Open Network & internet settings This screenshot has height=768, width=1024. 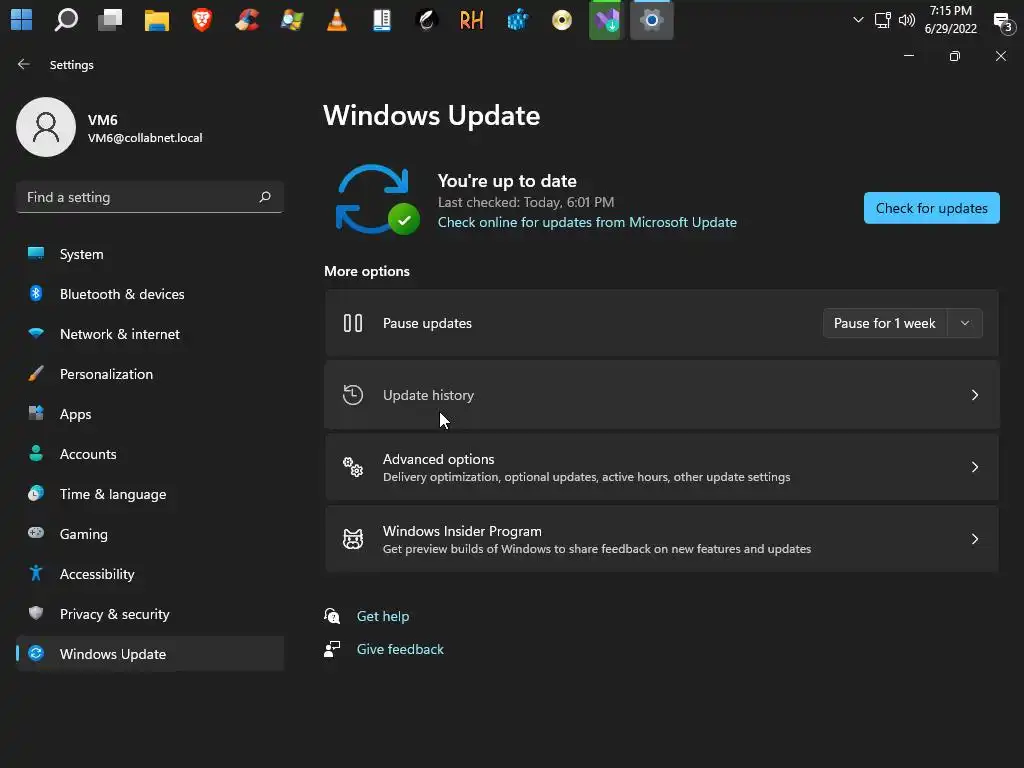click(x=150, y=334)
